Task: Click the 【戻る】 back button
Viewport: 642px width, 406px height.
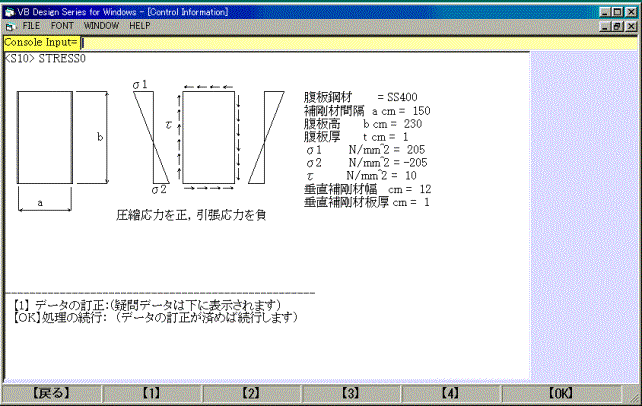Action: pyautogui.click(x=52, y=393)
